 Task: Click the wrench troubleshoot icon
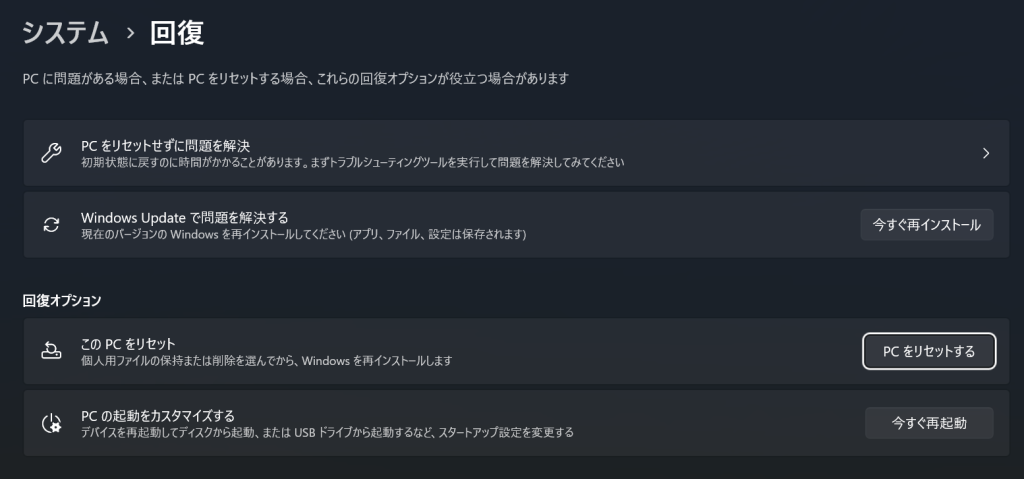[x=51, y=153]
